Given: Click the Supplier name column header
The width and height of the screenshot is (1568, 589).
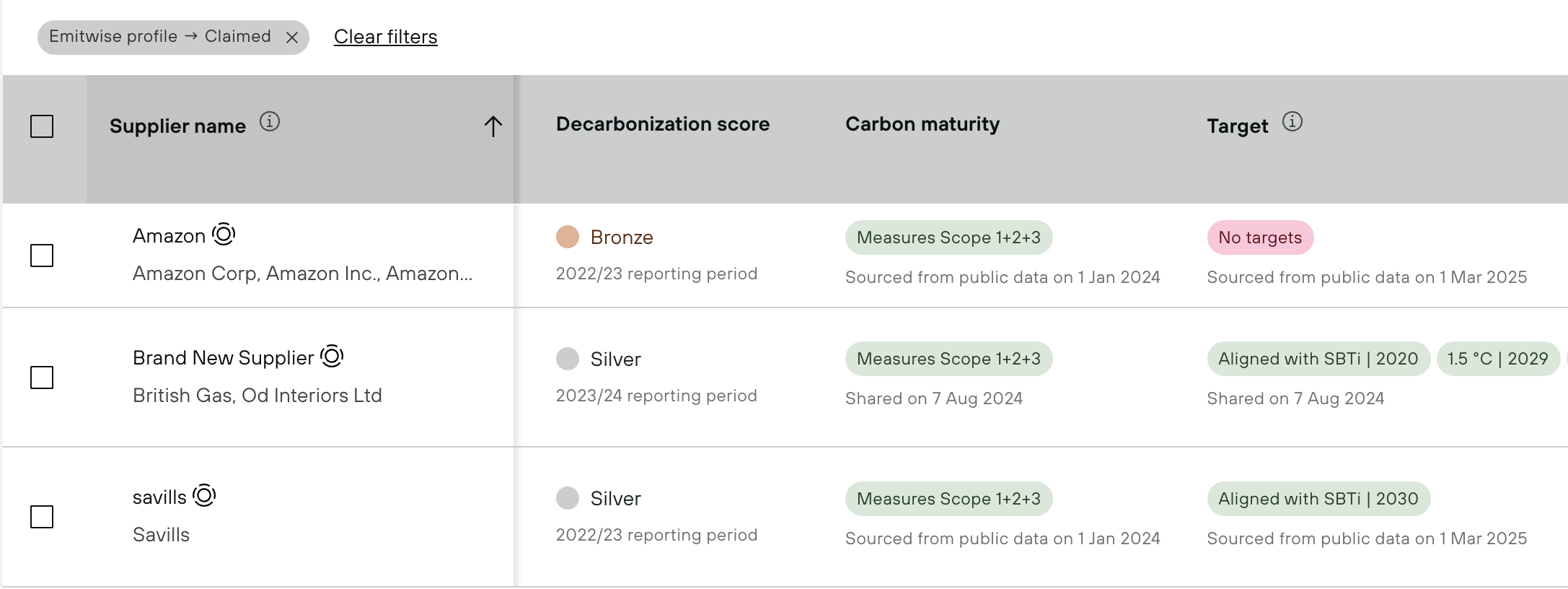Looking at the screenshot, I should (300, 139).
